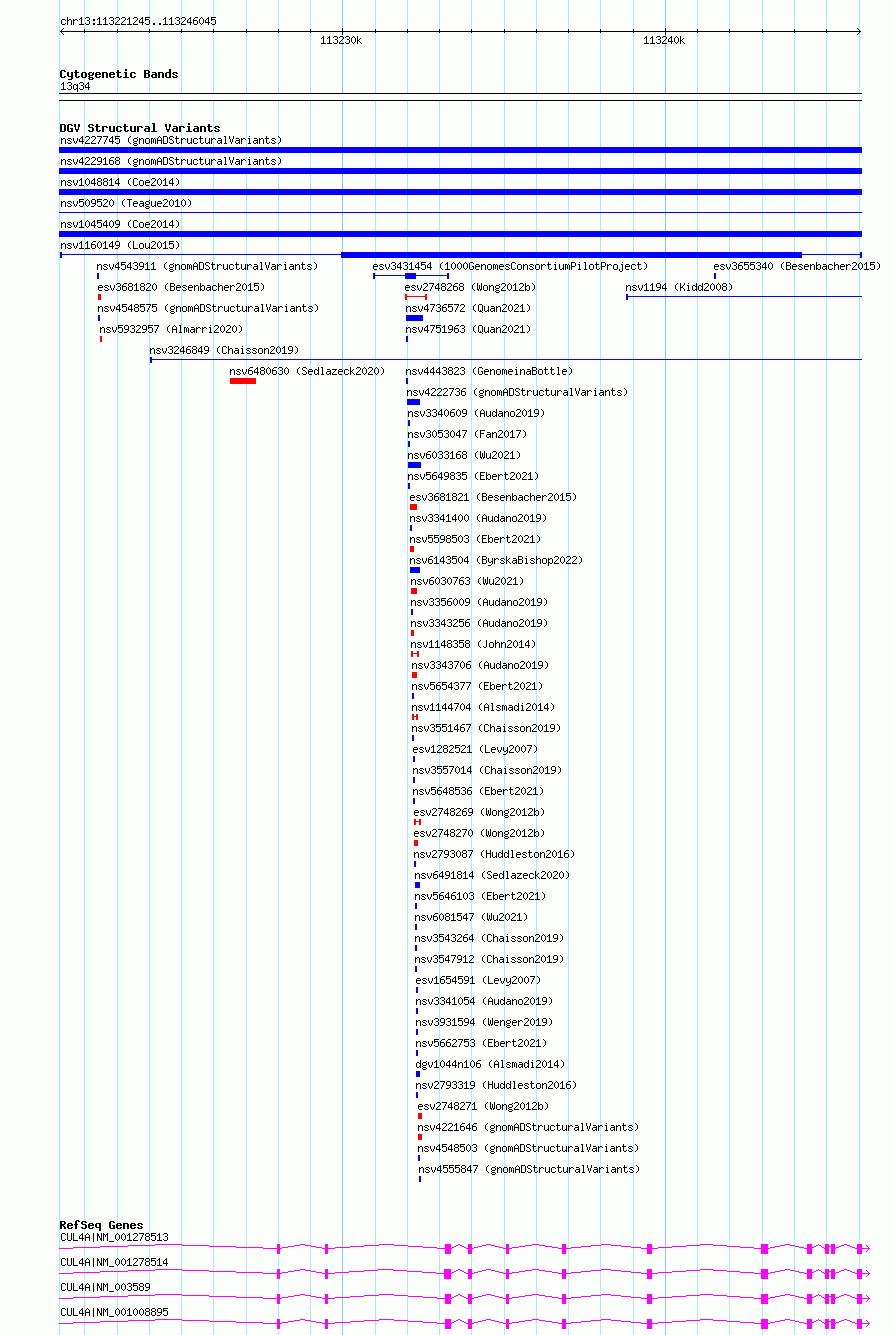Viewport: 890px width, 1335px height.
Task: Select nsv4543911 gnomAD variant label
Action: [208, 266]
